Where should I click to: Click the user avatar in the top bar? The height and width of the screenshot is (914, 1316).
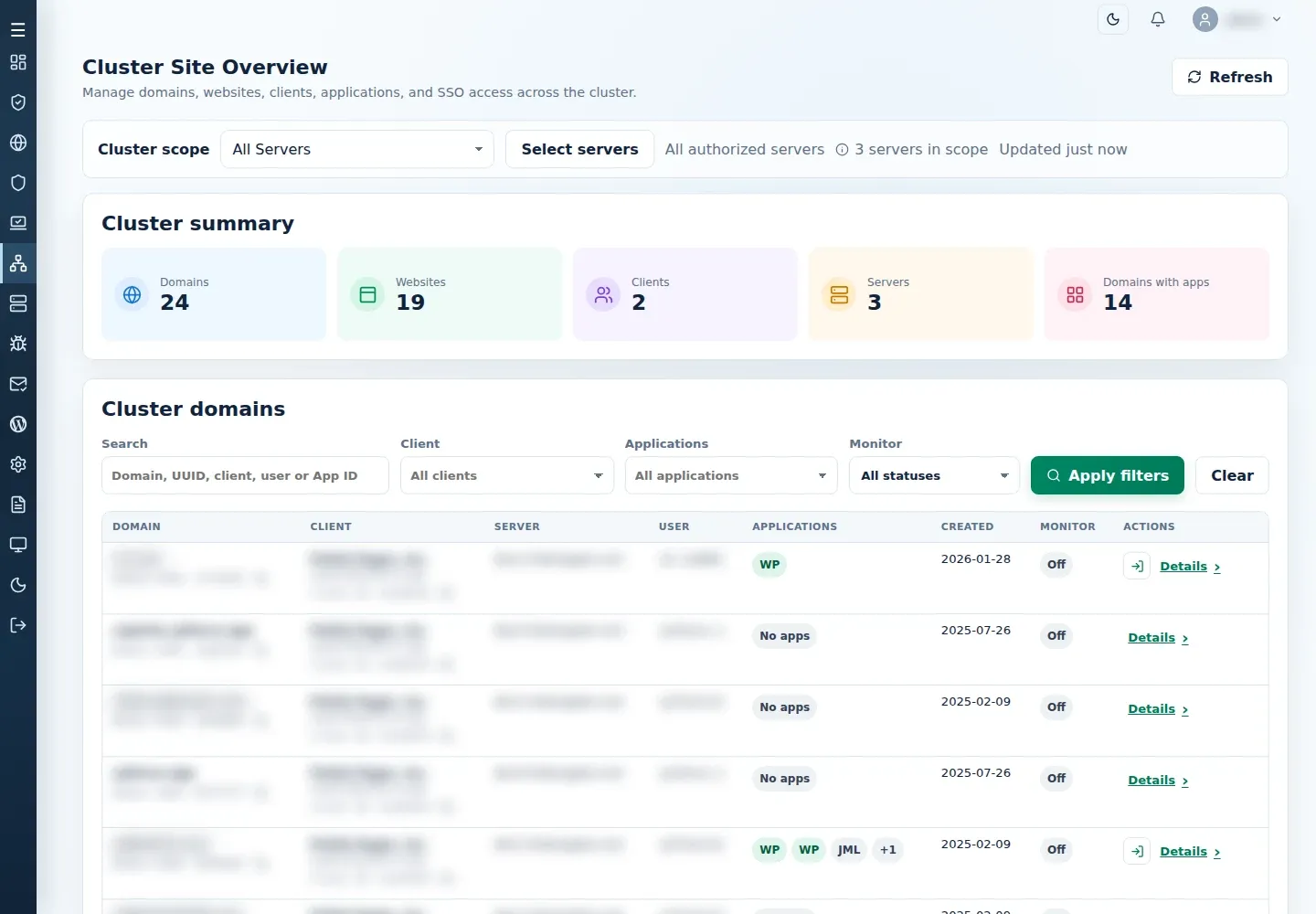tap(1205, 19)
